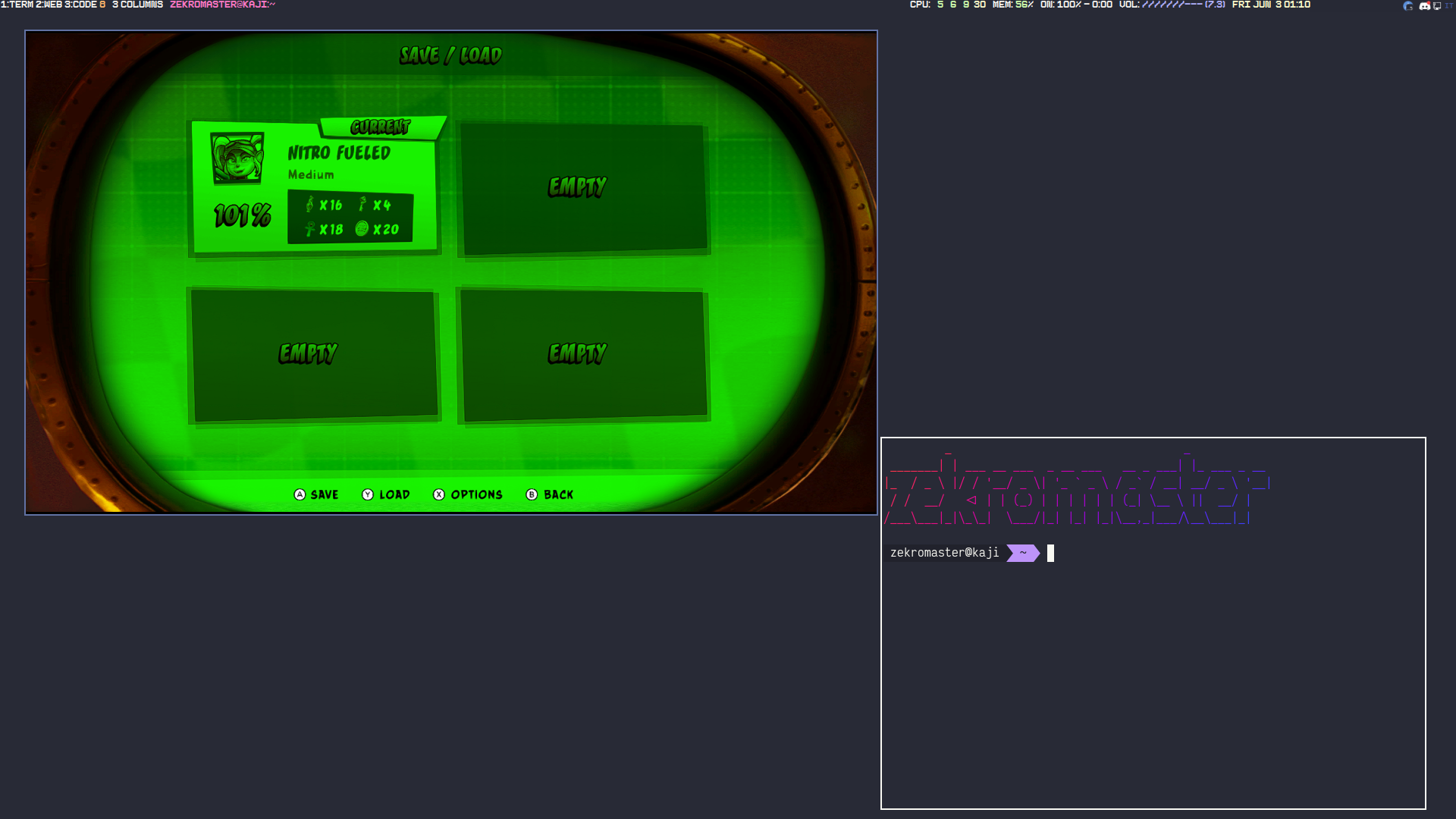Click the A button icon for Save
Image resolution: width=1456 pixels, height=819 pixels.
tap(300, 494)
